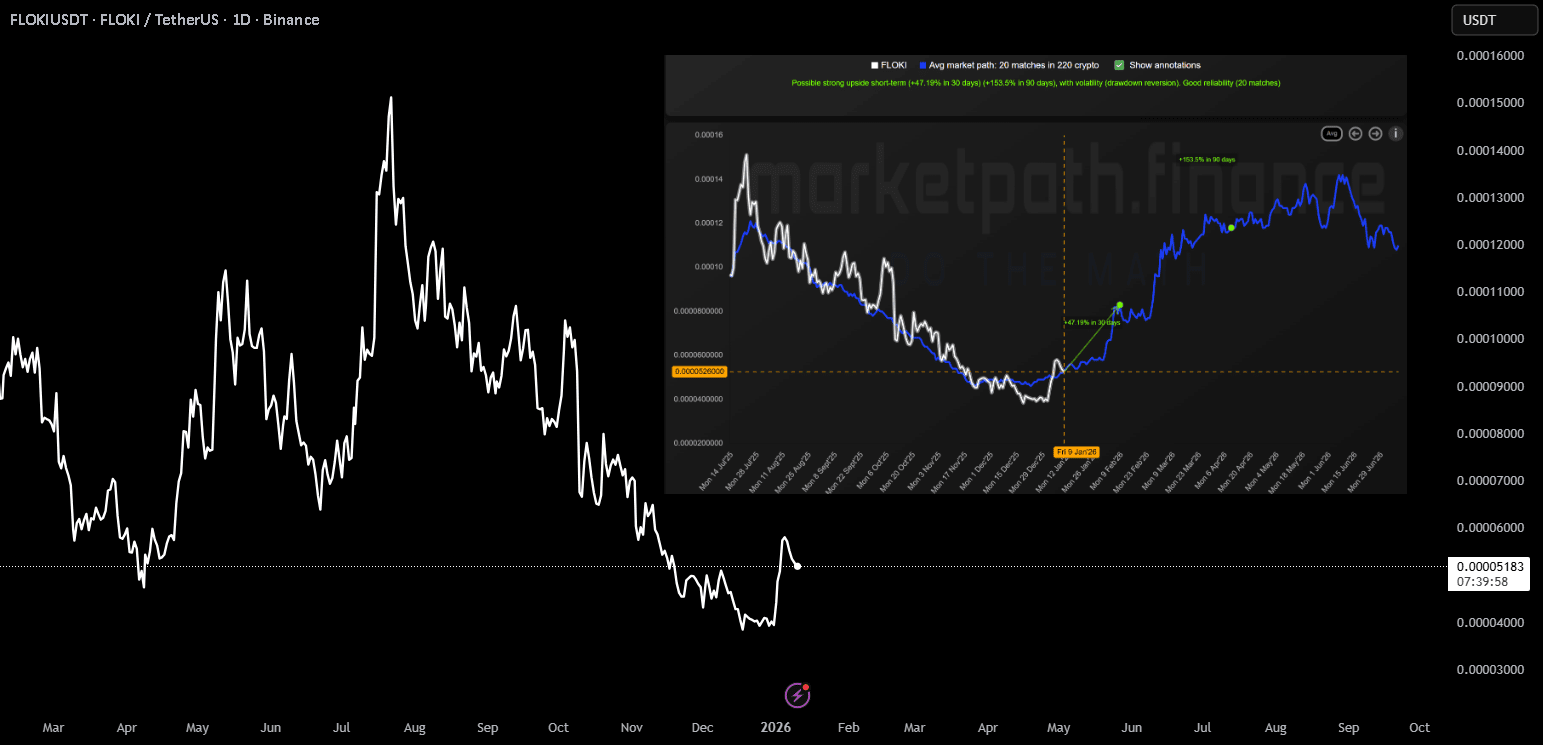Click the Aug label on the time axis

point(415,727)
